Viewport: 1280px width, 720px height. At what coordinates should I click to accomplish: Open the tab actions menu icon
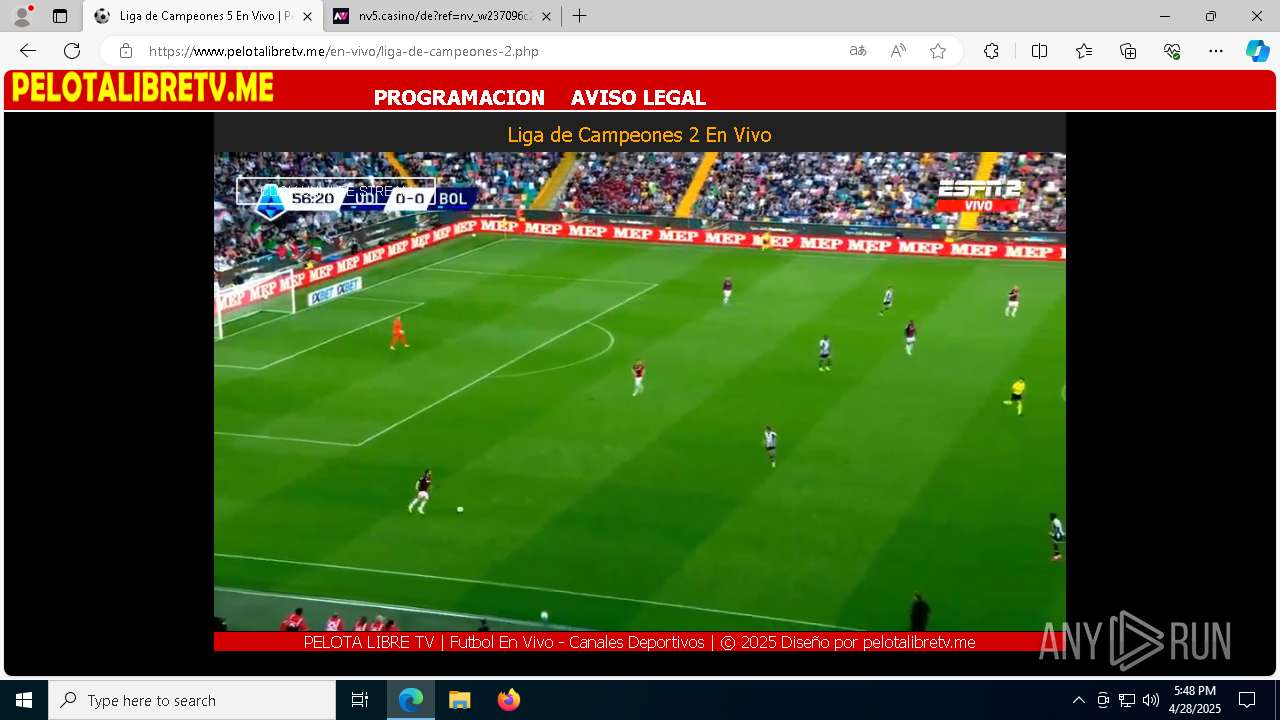tap(60, 16)
